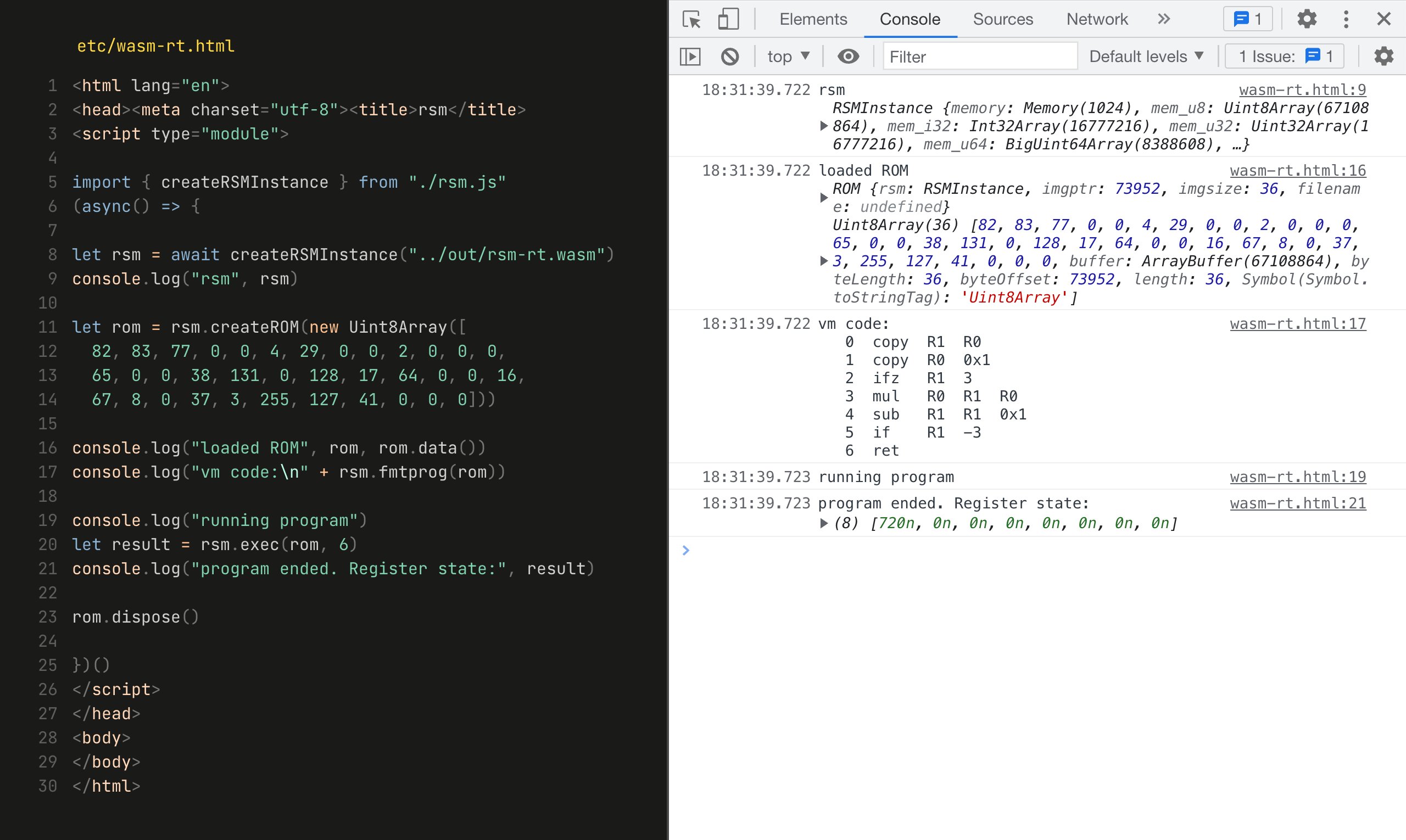Image resolution: width=1406 pixels, height=840 pixels.
Task: Open DevTools settings gear
Action: [x=1307, y=19]
